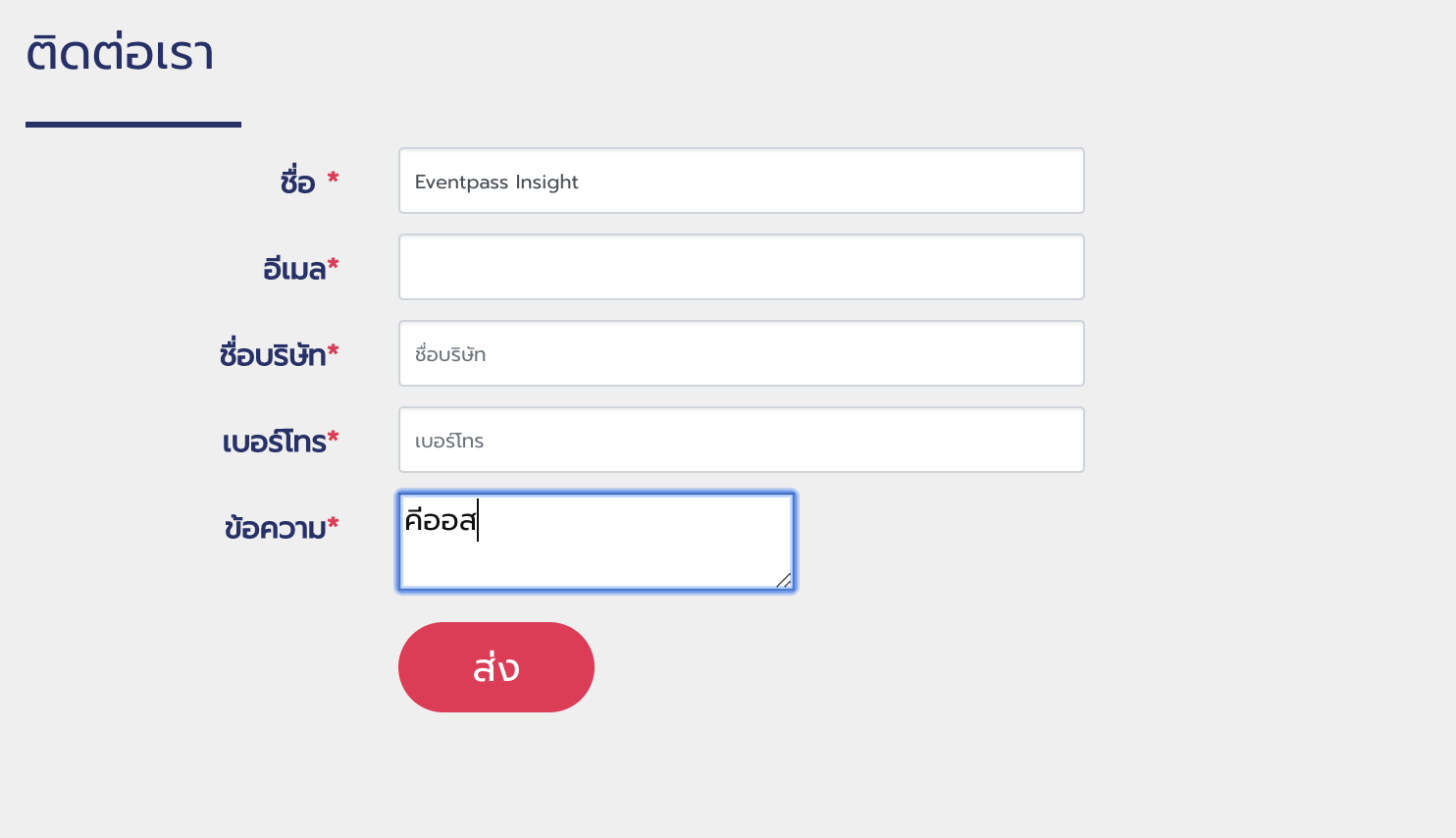Click the required asterisk next to อีเมล

(334, 264)
